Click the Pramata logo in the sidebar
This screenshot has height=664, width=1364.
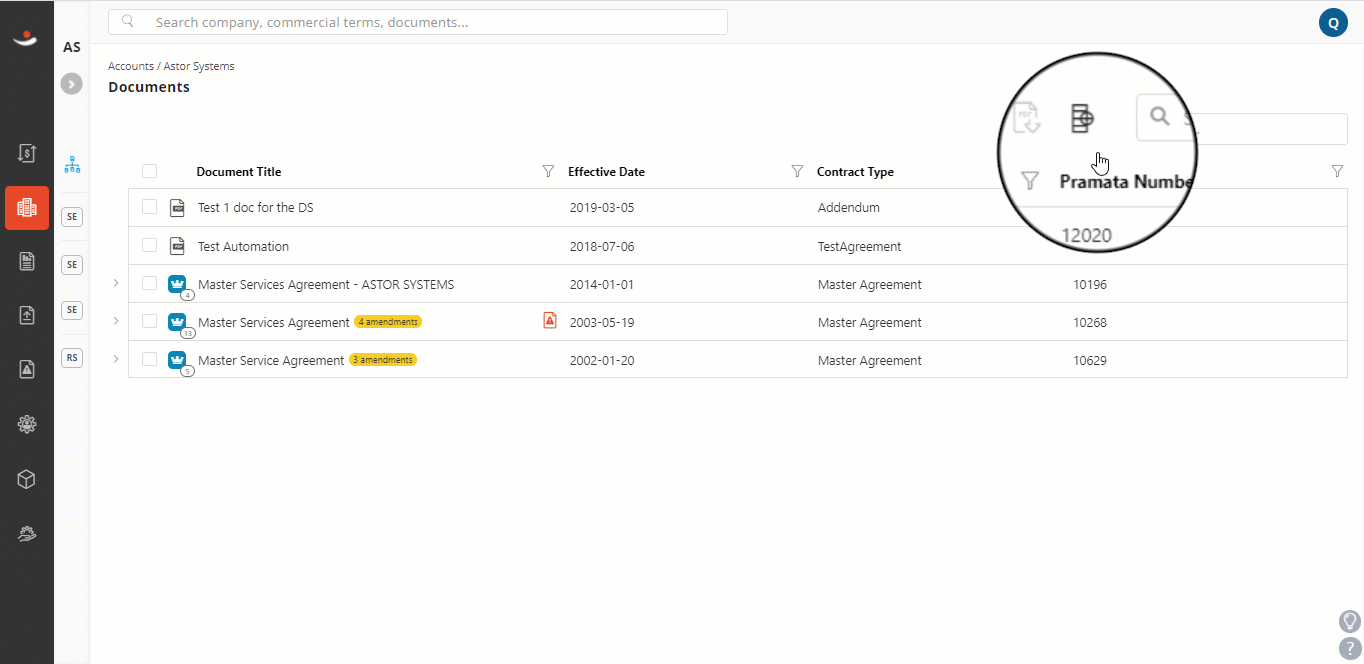(x=26, y=39)
